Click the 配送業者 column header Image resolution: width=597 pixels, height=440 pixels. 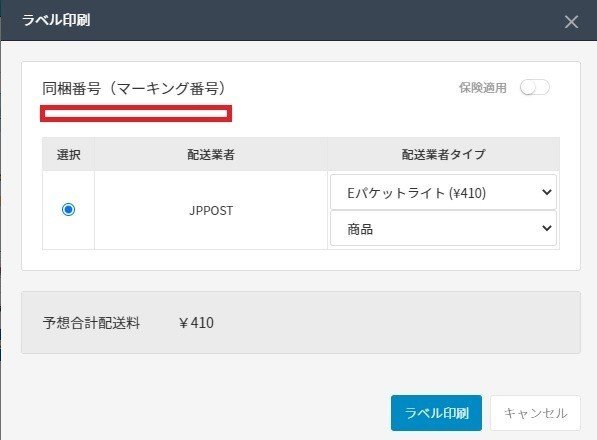(211, 154)
